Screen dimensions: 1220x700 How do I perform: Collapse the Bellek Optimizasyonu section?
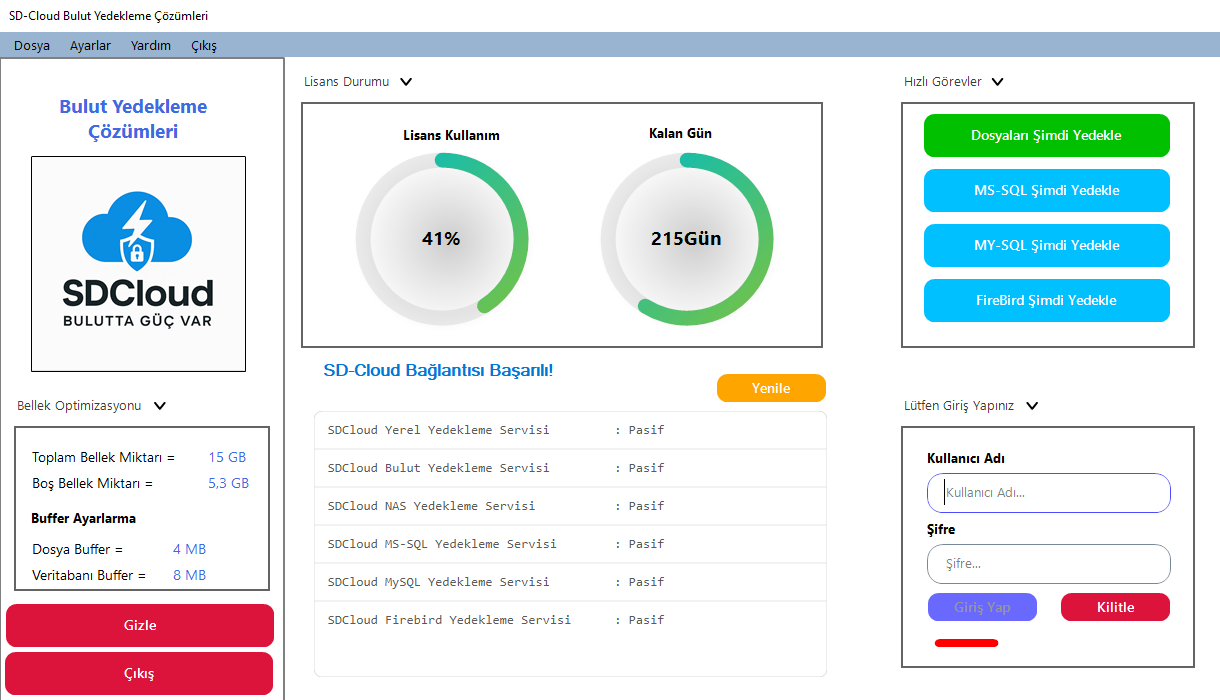coord(160,406)
